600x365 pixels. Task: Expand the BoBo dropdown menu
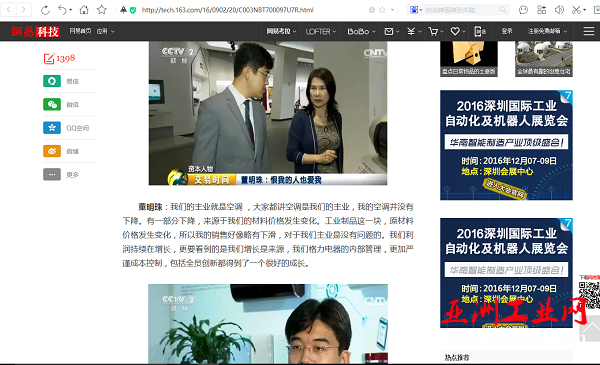click(x=361, y=31)
